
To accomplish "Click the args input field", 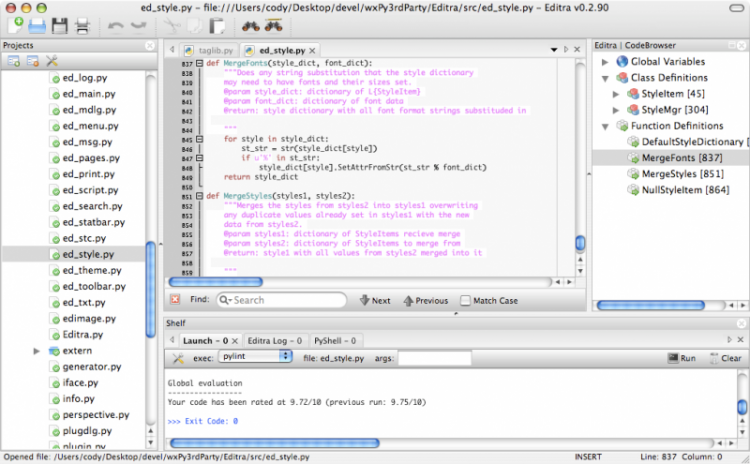I will (x=434, y=358).
